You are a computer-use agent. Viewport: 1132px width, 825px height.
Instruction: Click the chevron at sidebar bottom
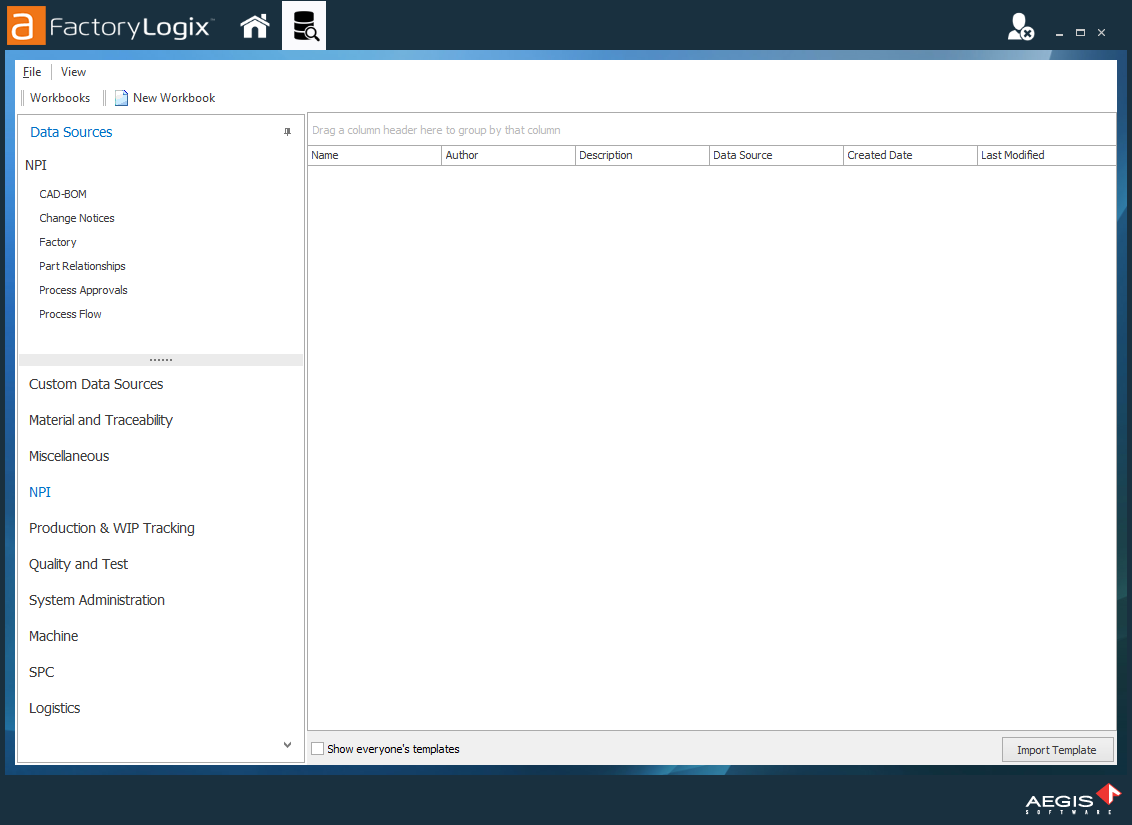[x=287, y=744]
